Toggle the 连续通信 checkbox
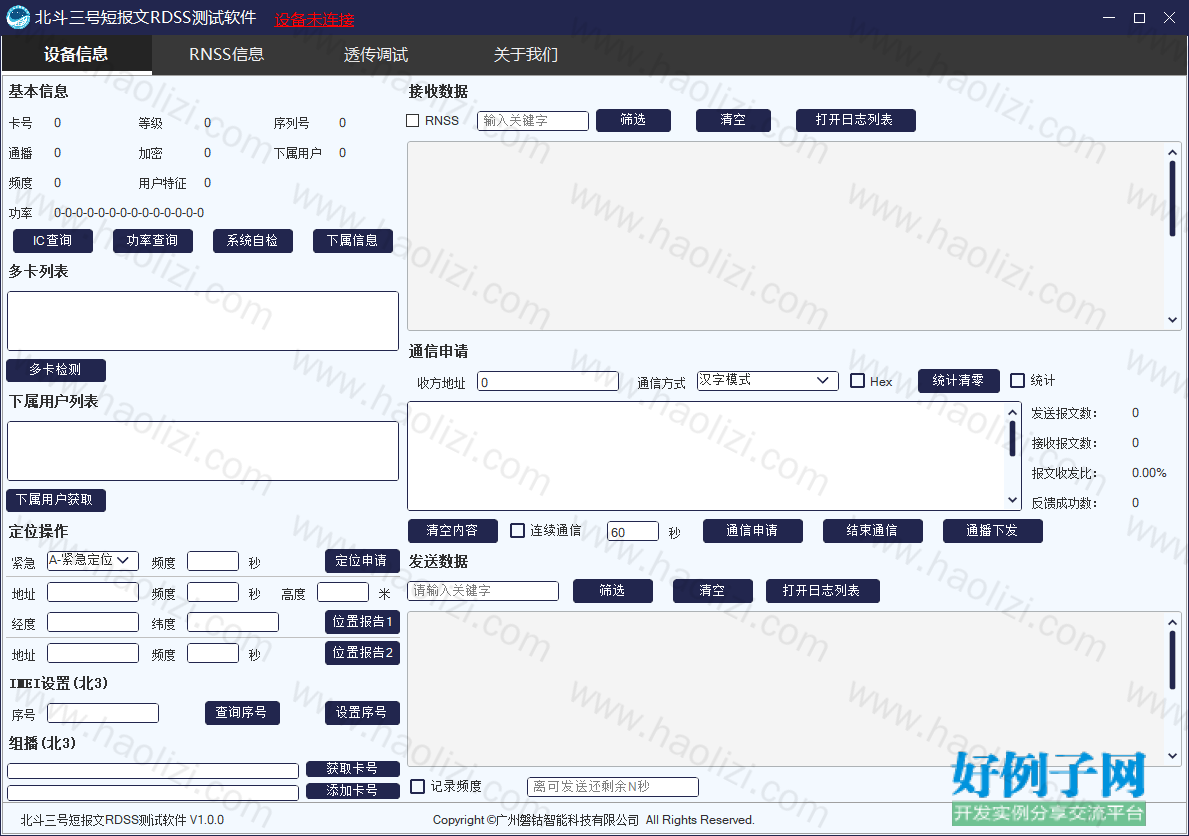Viewport: 1189px width, 836px height. pos(517,530)
